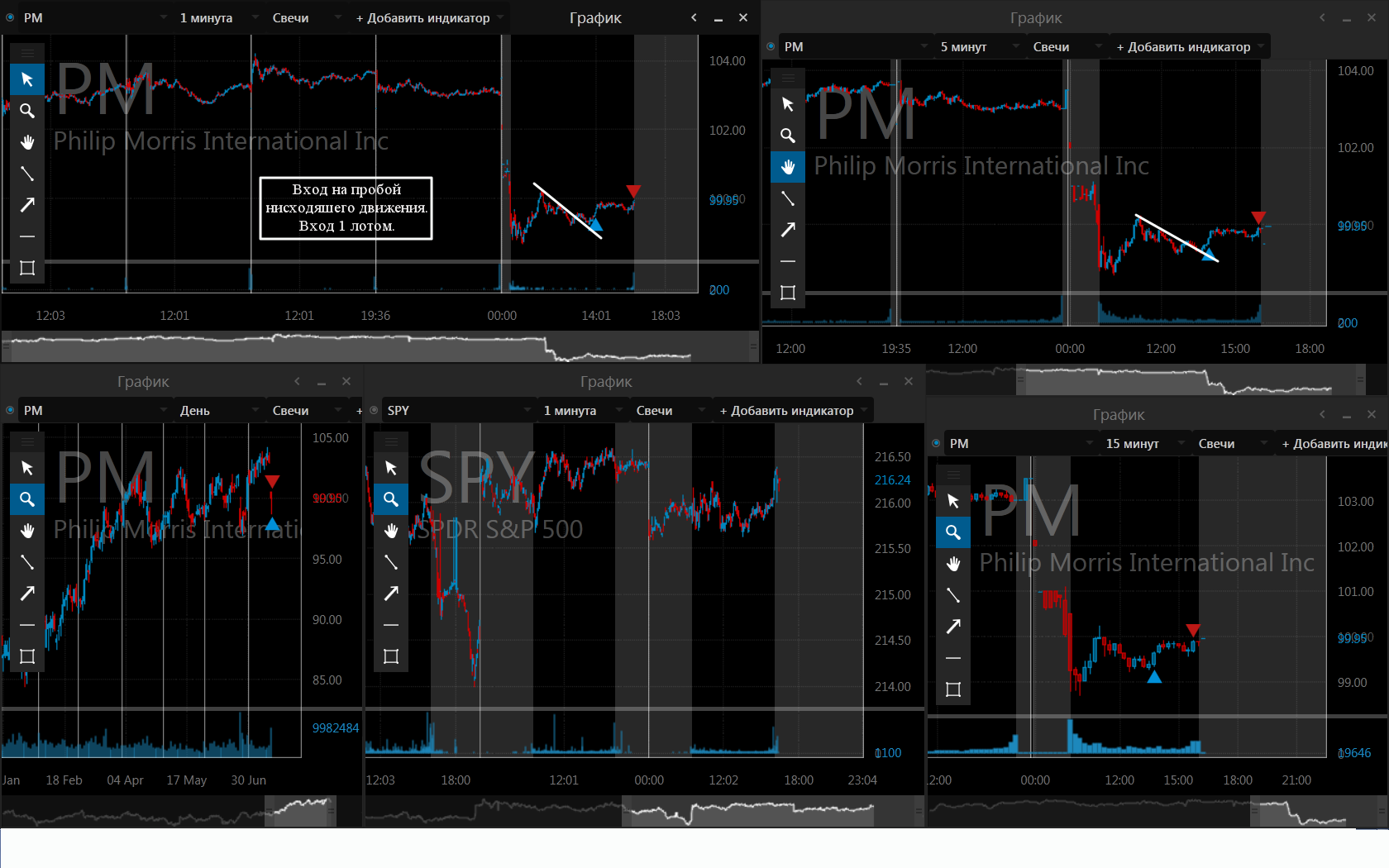1389x868 pixels.
Task: Select the line drawing tool in top-left PM 1-minute chart
Action: pos(27,174)
